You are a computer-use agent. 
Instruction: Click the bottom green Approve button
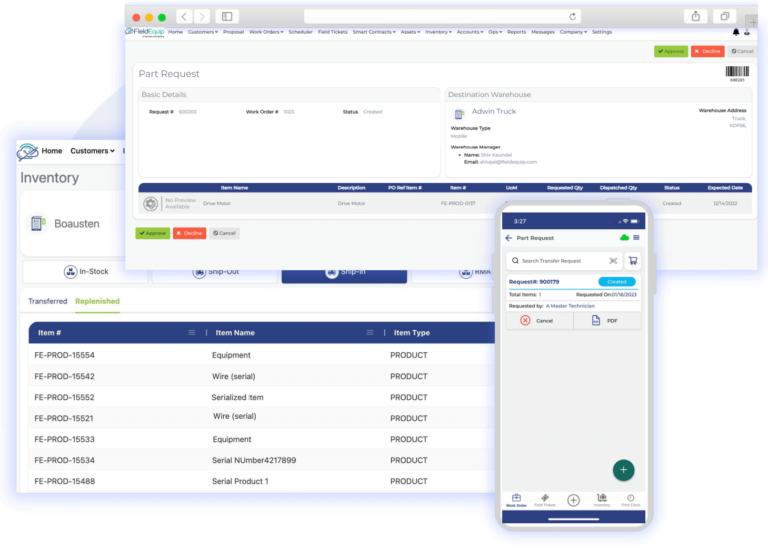(153, 233)
